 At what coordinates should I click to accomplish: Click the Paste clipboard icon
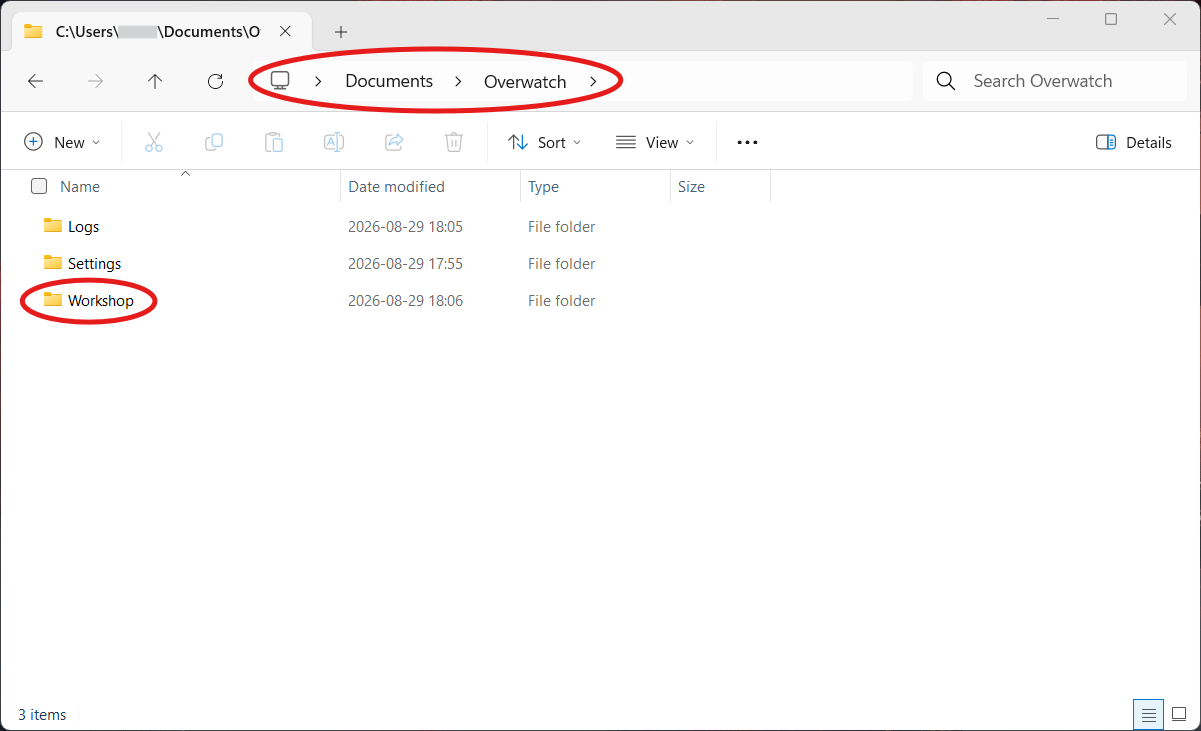click(x=274, y=142)
